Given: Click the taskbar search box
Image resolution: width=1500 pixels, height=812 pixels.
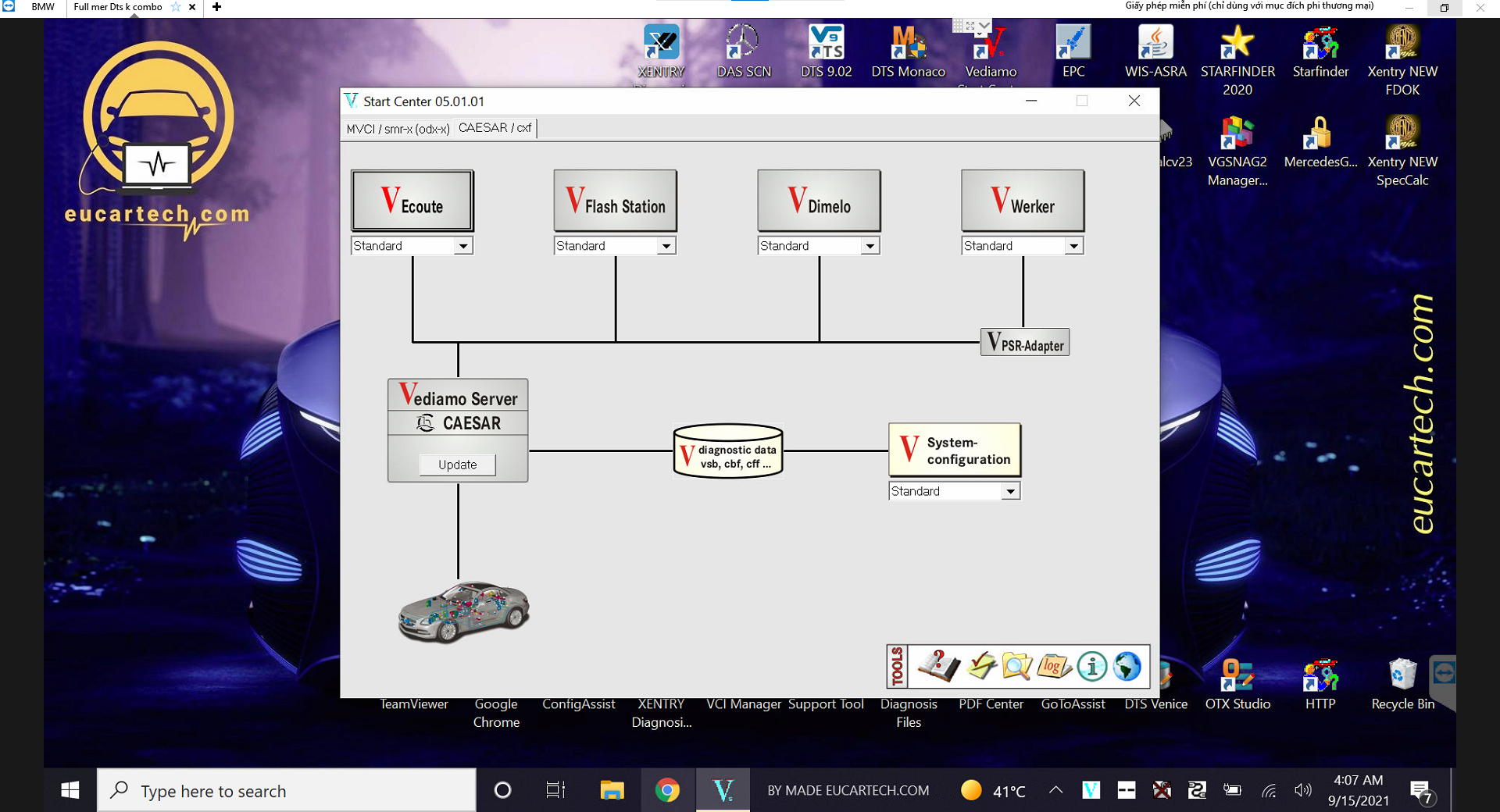Looking at the screenshot, I should tap(287, 790).
